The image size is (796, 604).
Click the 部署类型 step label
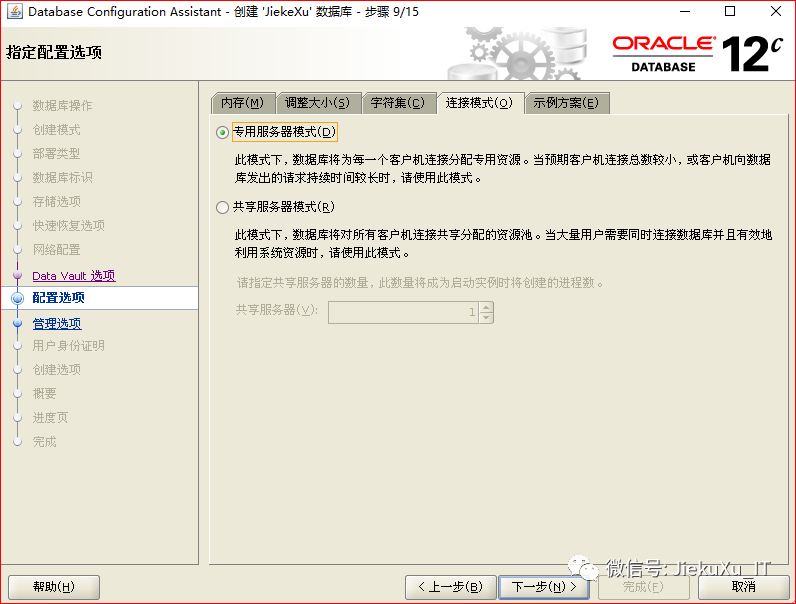point(56,154)
